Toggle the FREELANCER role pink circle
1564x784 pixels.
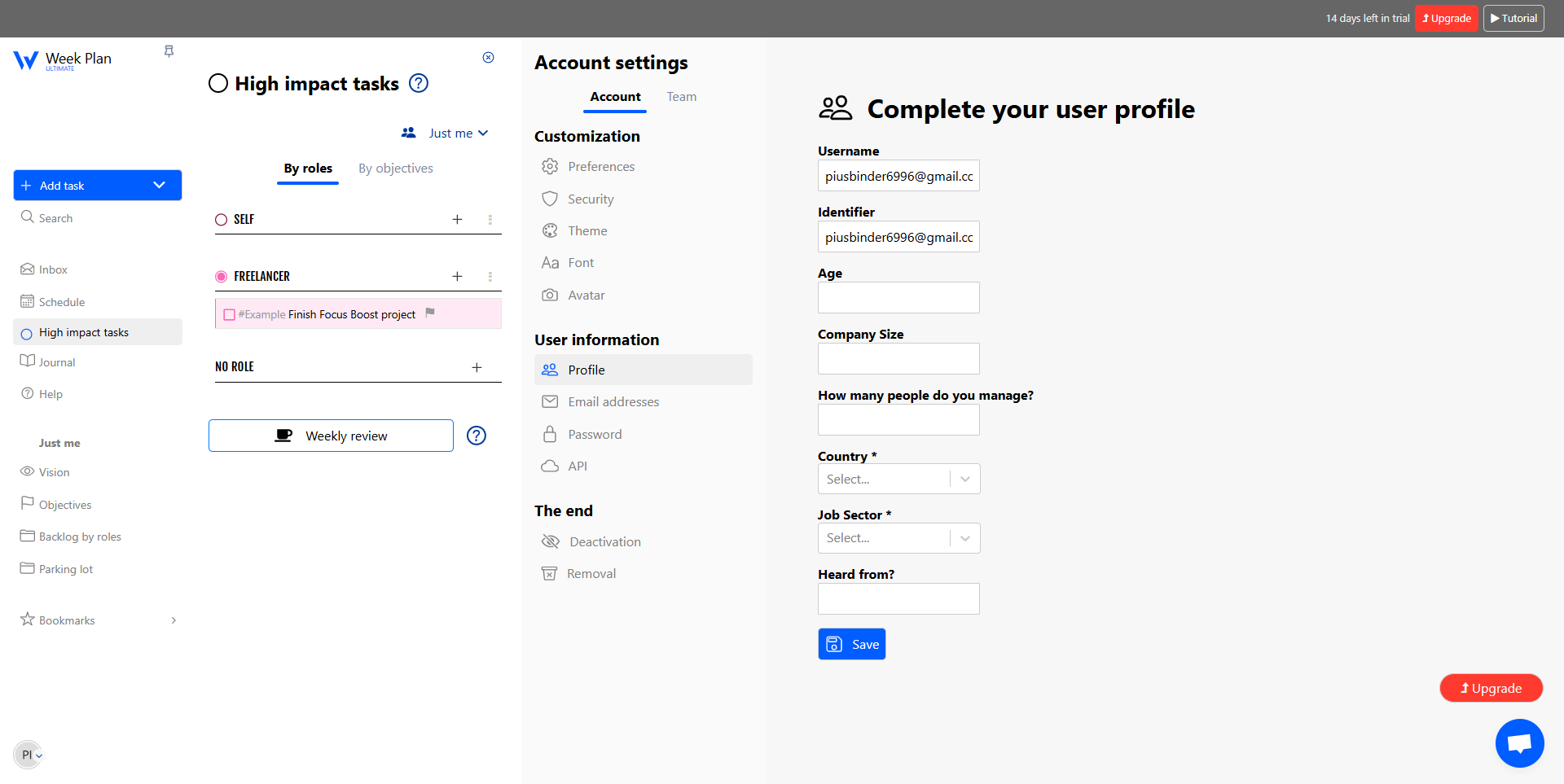(221, 277)
